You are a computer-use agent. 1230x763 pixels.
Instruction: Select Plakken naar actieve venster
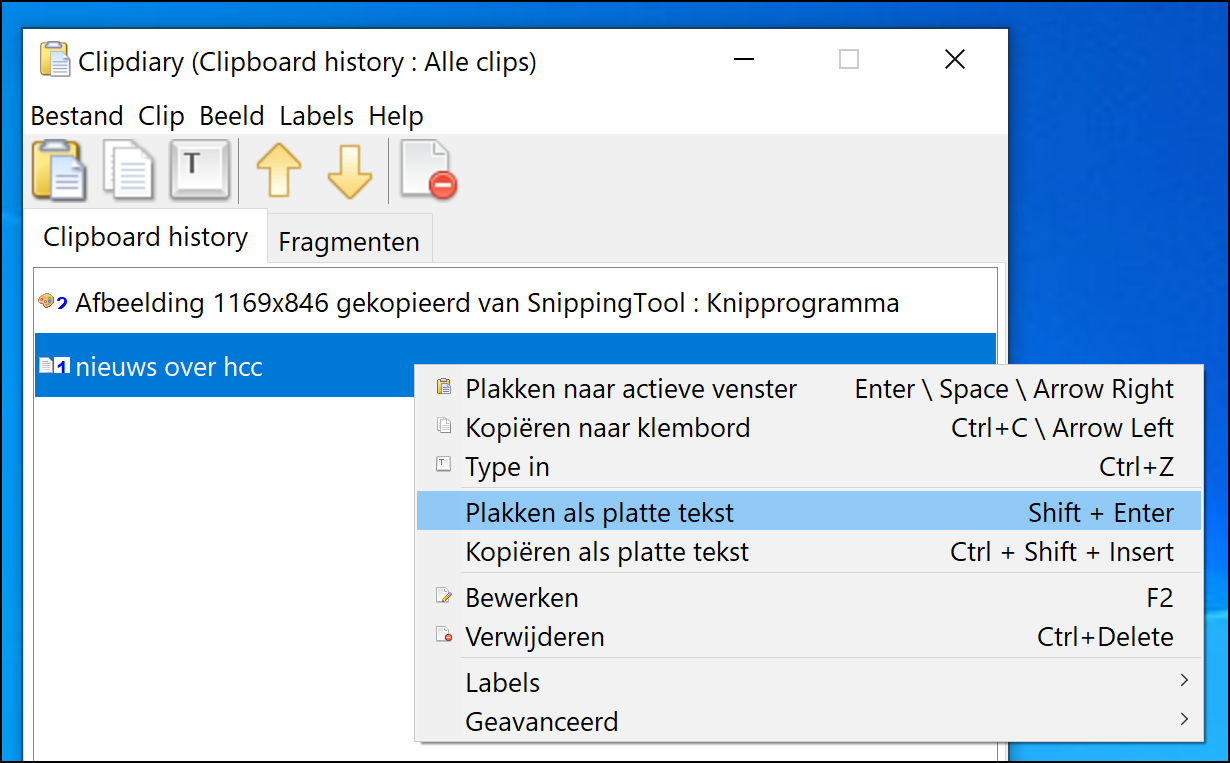click(630, 389)
